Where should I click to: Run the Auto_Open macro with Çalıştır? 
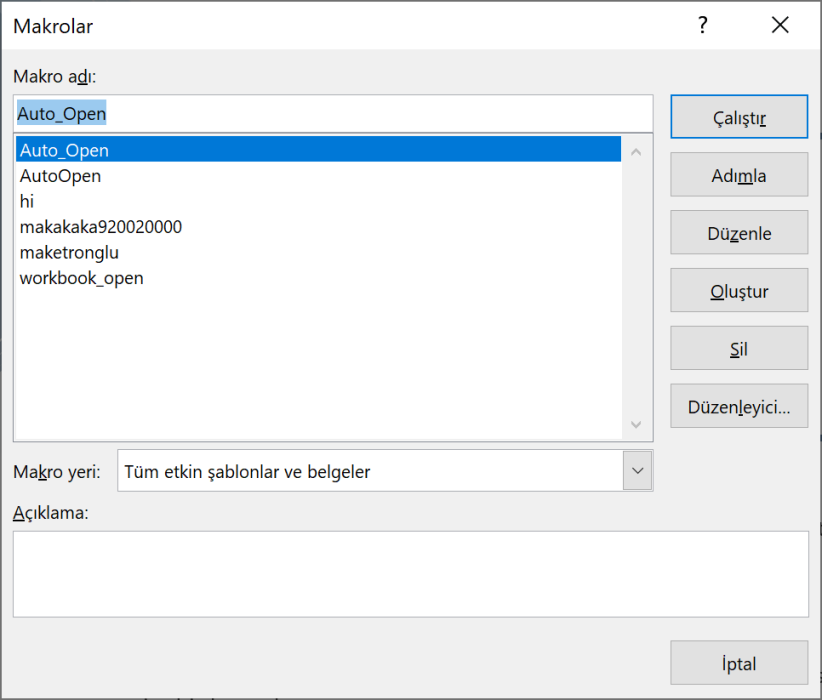point(738,117)
